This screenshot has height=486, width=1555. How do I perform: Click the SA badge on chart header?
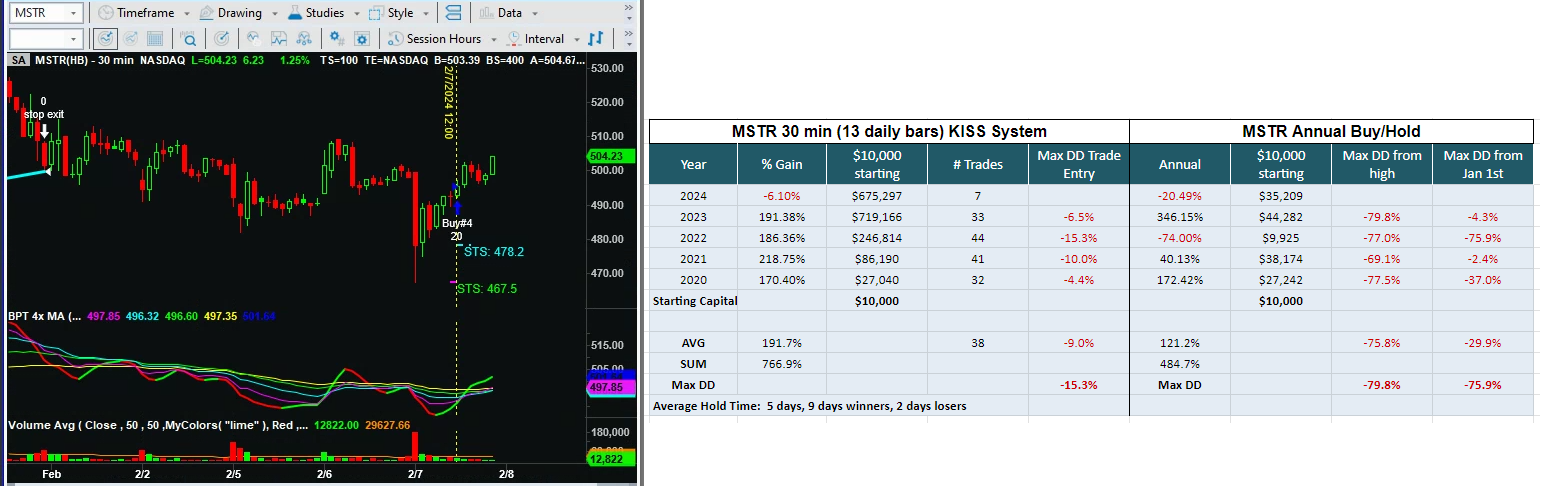18,60
